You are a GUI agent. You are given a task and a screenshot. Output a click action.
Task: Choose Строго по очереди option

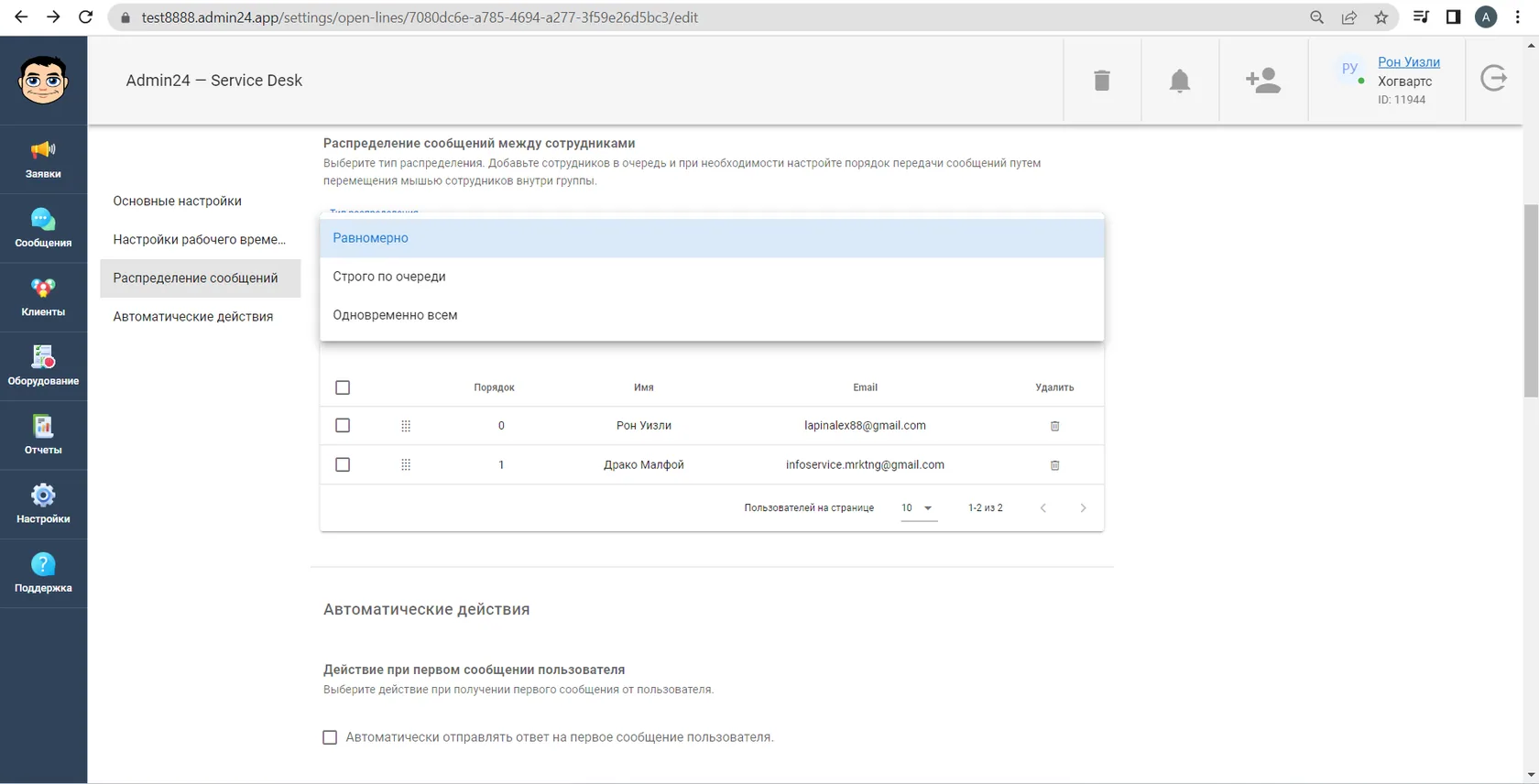point(712,277)
